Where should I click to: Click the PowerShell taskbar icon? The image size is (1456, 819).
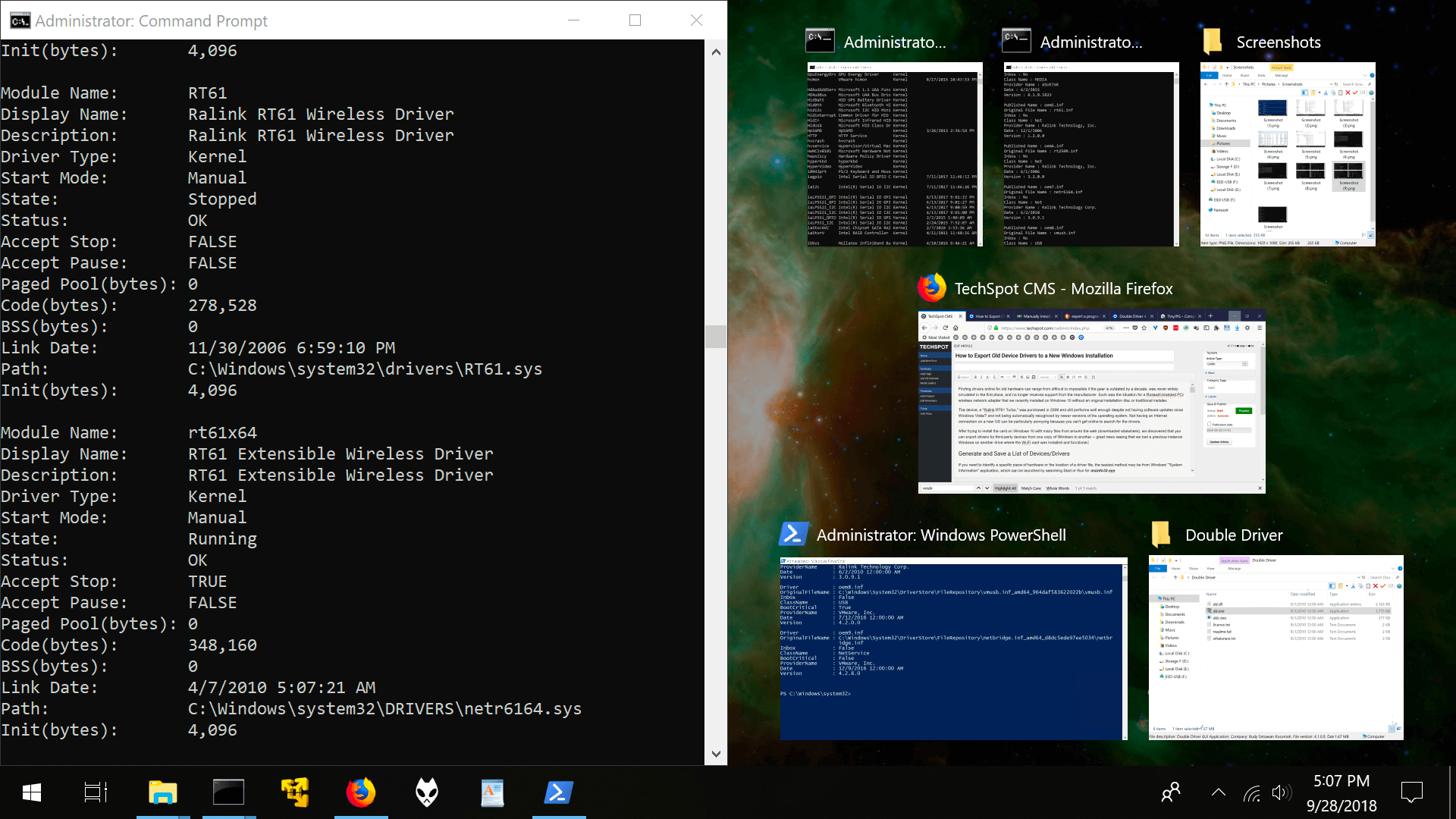[x=559, y=792]
